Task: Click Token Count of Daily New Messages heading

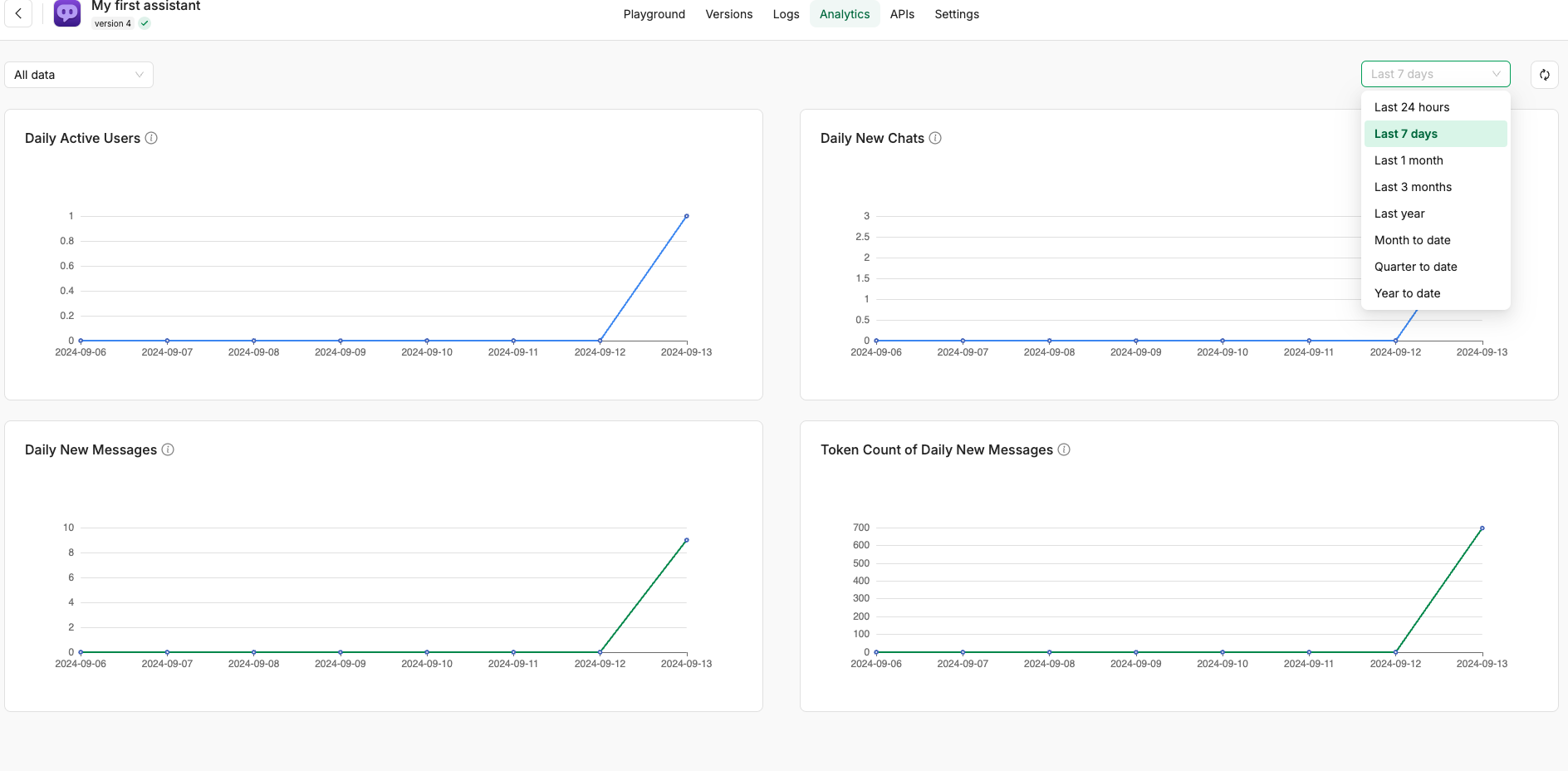Action: pyautogui.click(x=937, y=449)
